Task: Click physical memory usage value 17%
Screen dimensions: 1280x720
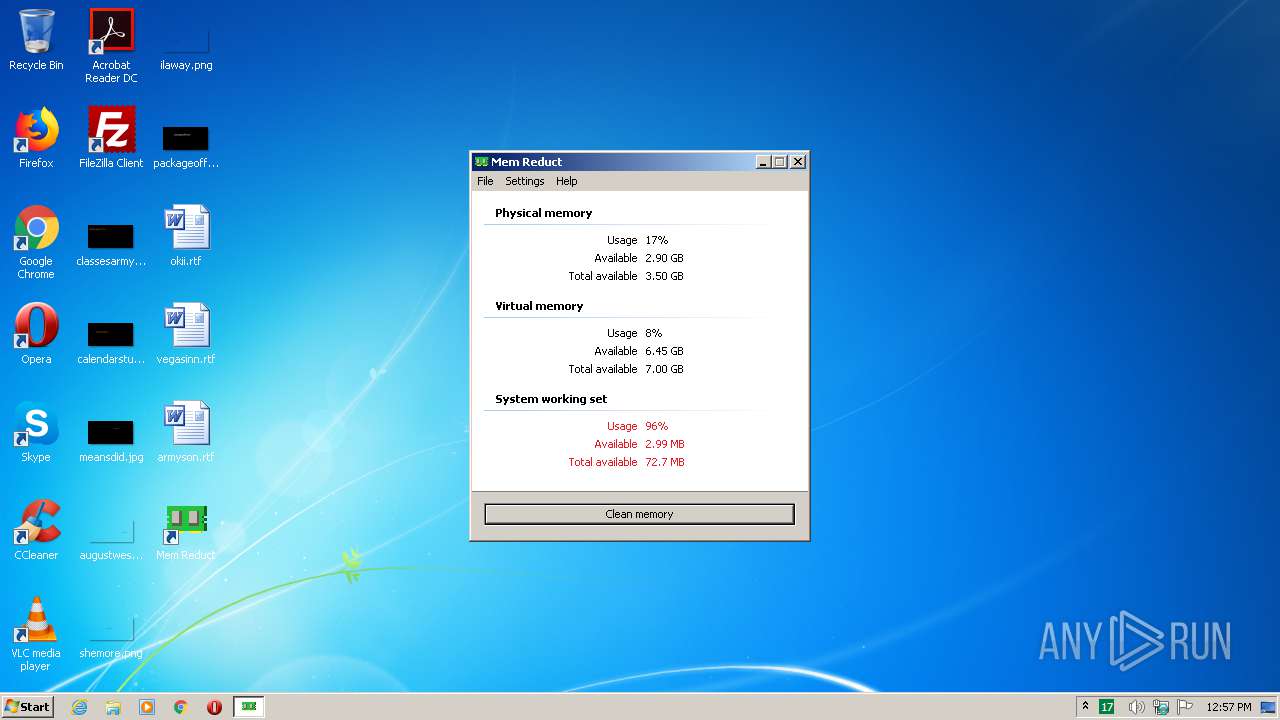Action: point(656,240)
